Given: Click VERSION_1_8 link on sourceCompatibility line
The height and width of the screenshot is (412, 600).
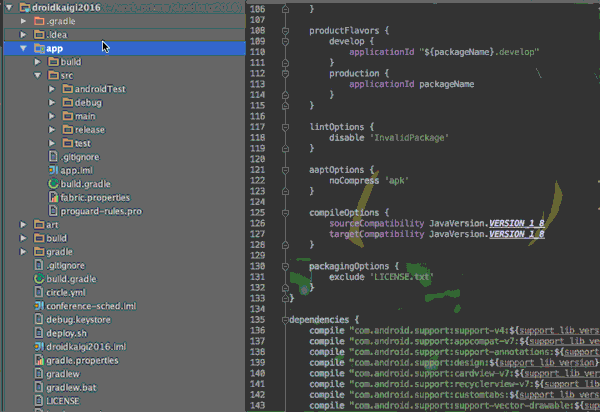Looking at the screenshot, I should click(517, 223).
